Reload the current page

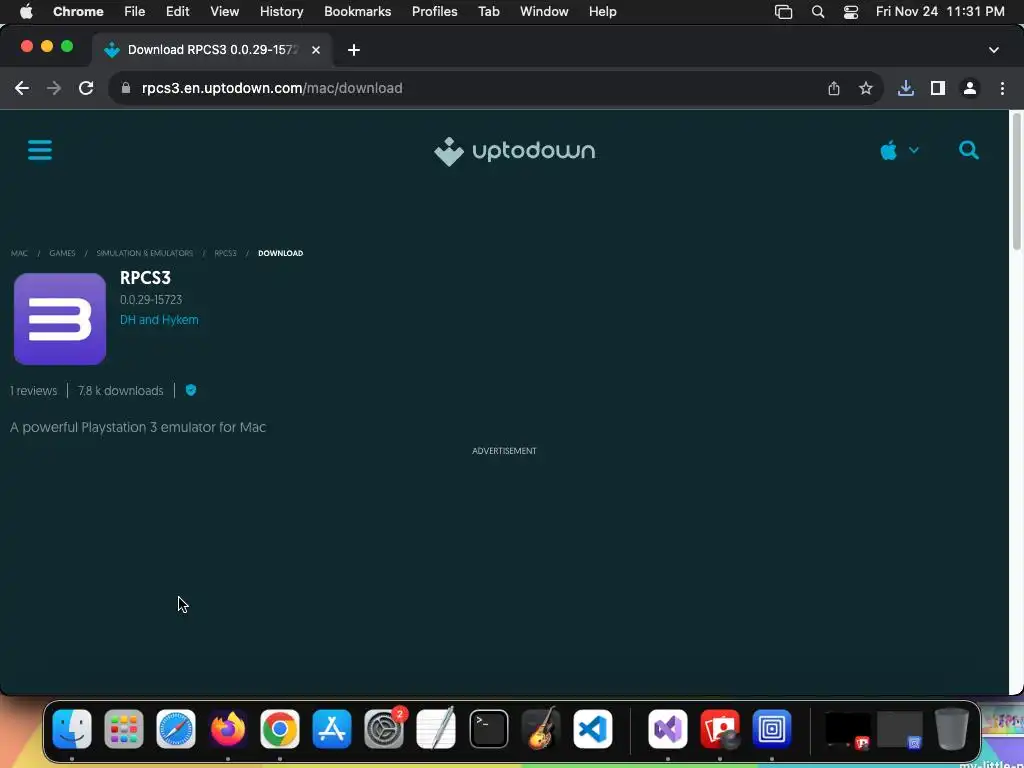click(86, 88)
